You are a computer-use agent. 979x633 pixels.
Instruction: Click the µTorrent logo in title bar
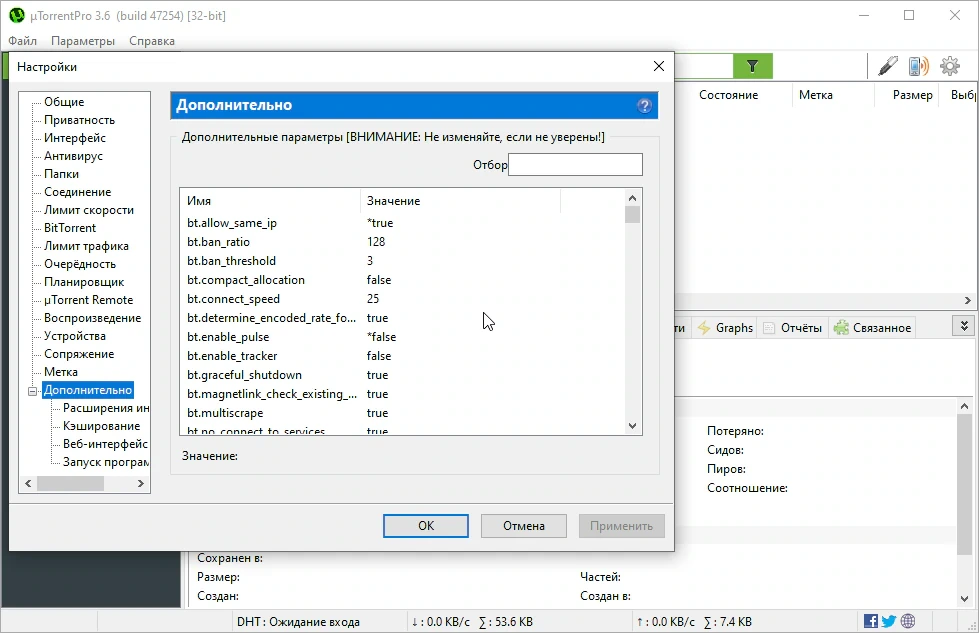pyautogui.click(x=17, y=15)
